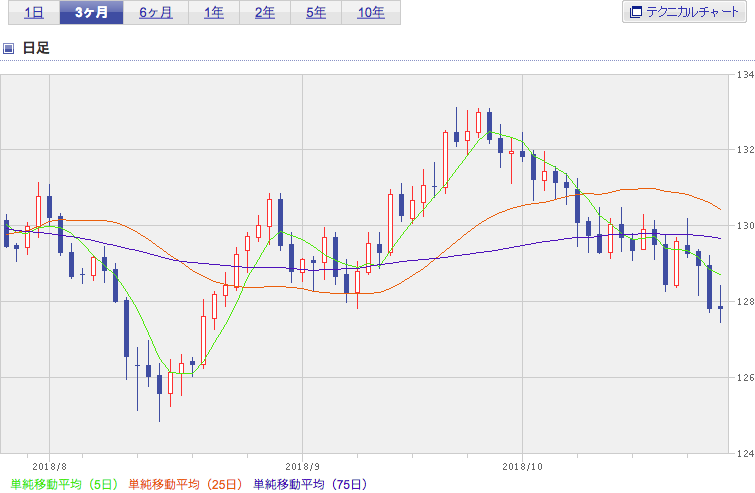The height and width of the screenshot is (493, 755).
Task: Open the テクニカルチャート button
Action: [684, 12]
